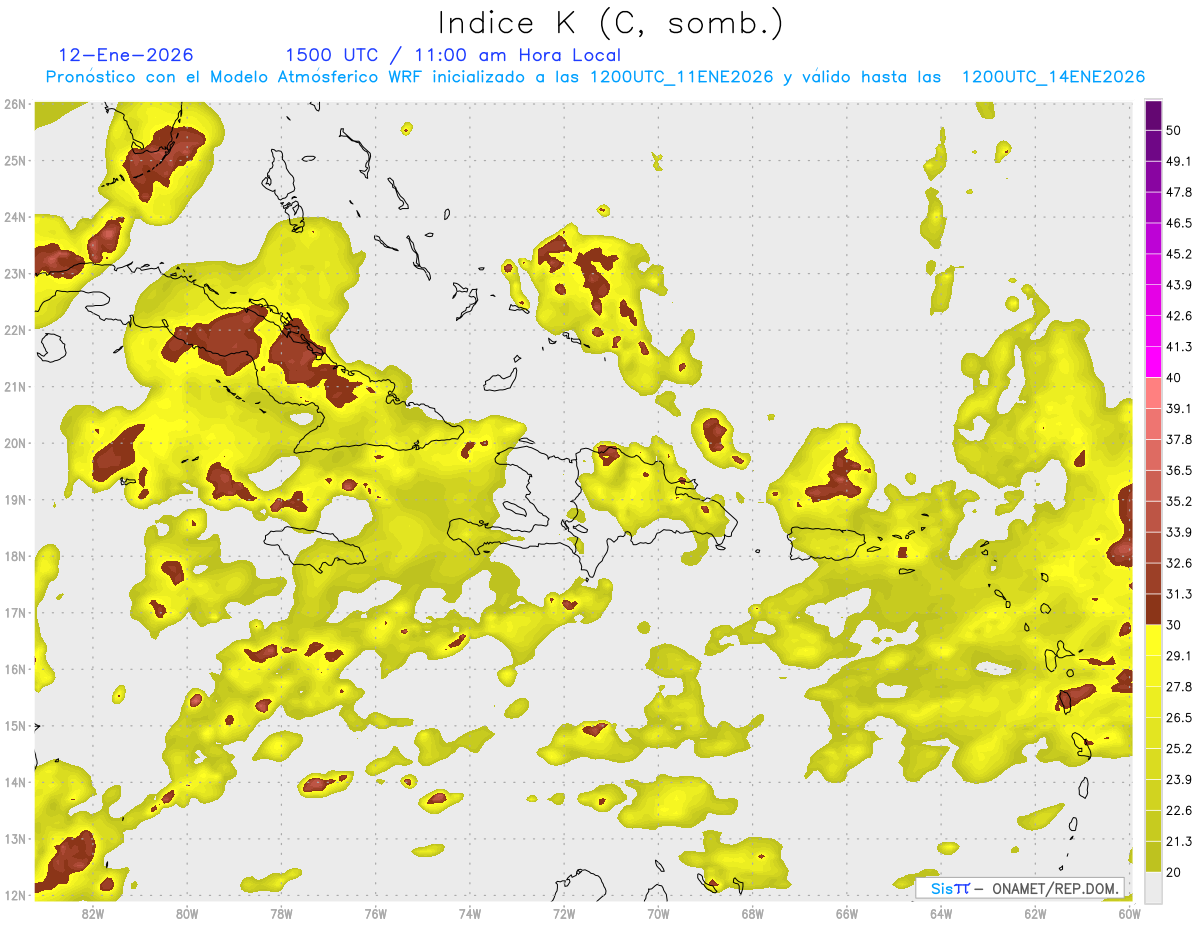The width and height of the screenshot is (1200, 927).
Task: Click the latitude axis label '15N'
Action: pyautogui.click(x=14, y=726)
